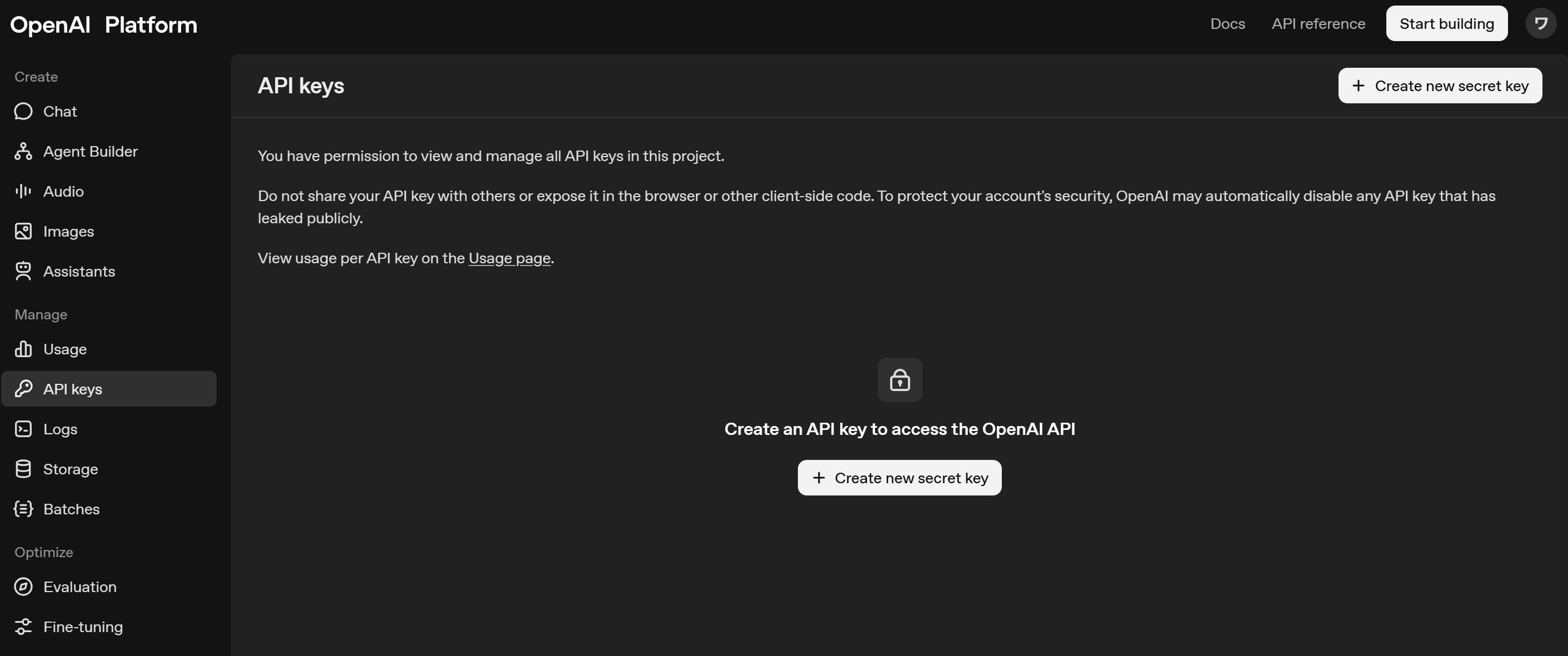Click the lock icon above the API key message
1568x656 pixels.
(900, 380)
